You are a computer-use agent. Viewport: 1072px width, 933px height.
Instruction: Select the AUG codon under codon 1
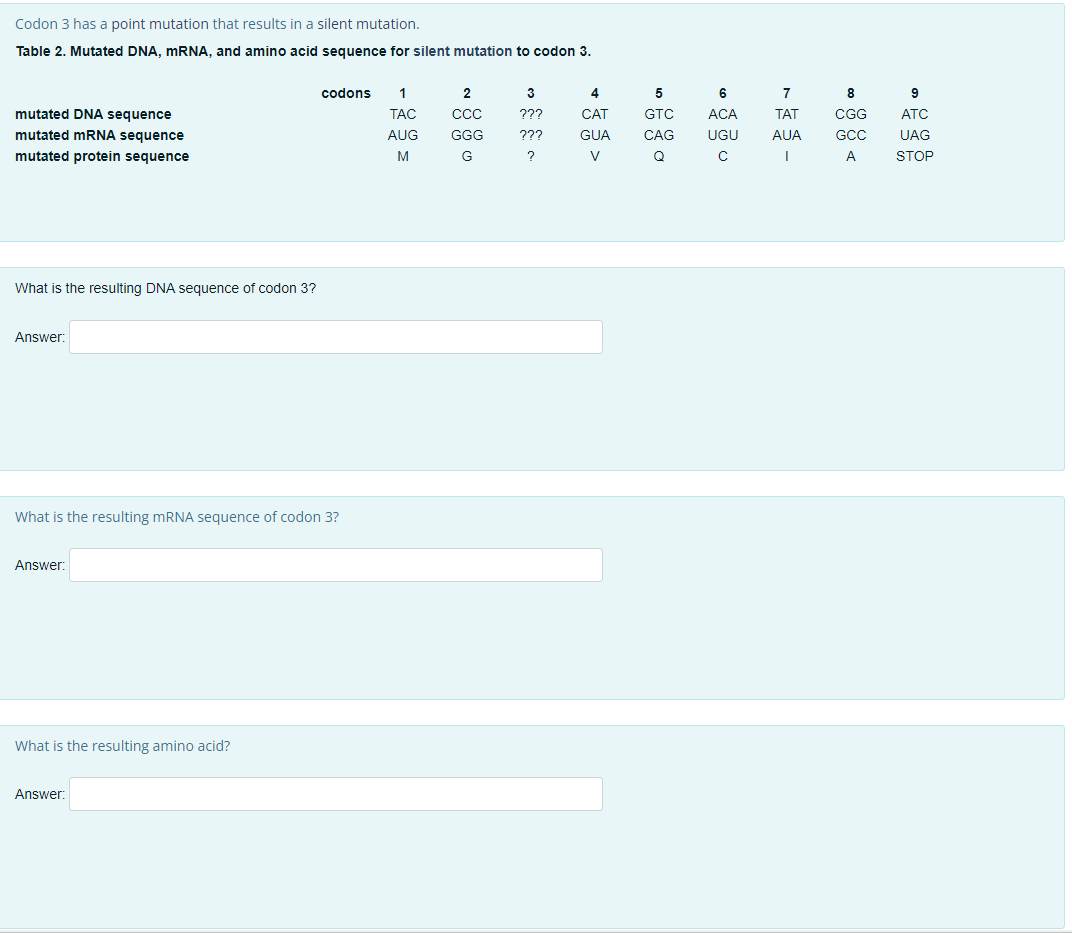403,135
